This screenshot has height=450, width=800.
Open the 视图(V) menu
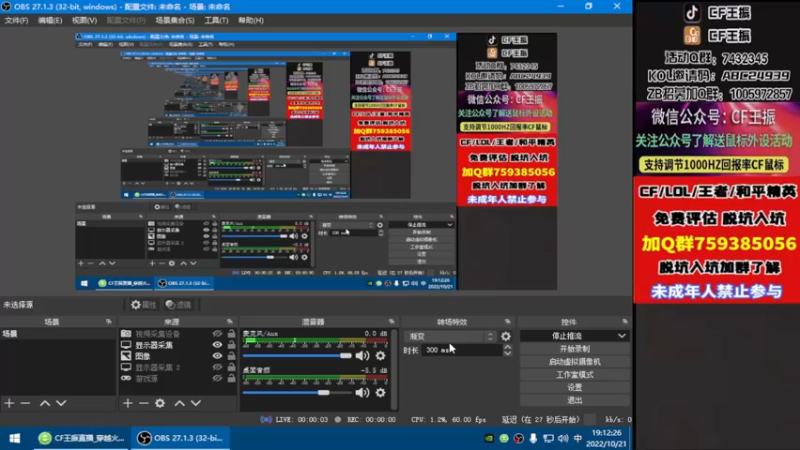click(x=84, y=20)
